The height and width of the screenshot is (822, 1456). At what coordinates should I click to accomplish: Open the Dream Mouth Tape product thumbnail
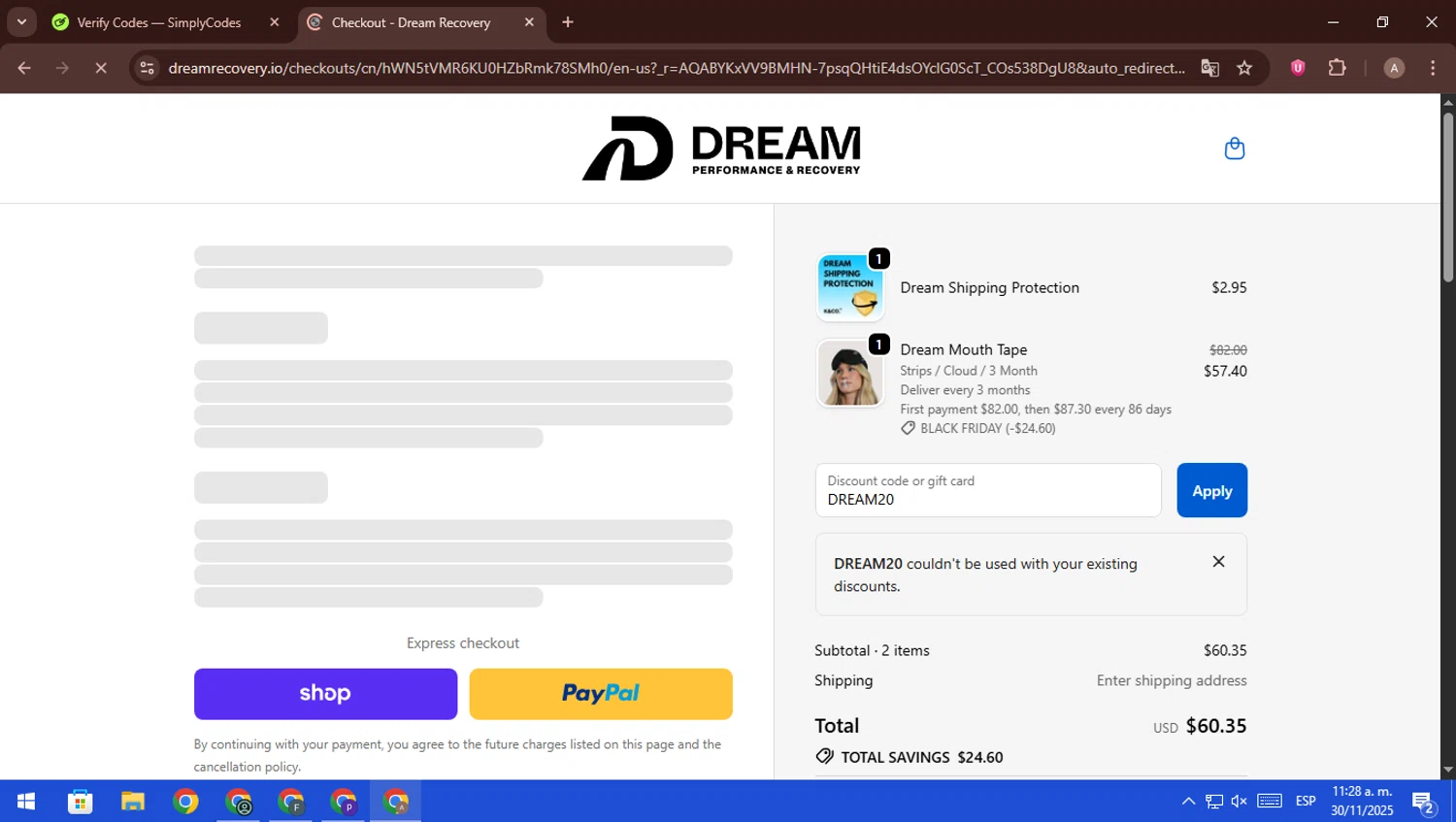[x=850, y=373]
